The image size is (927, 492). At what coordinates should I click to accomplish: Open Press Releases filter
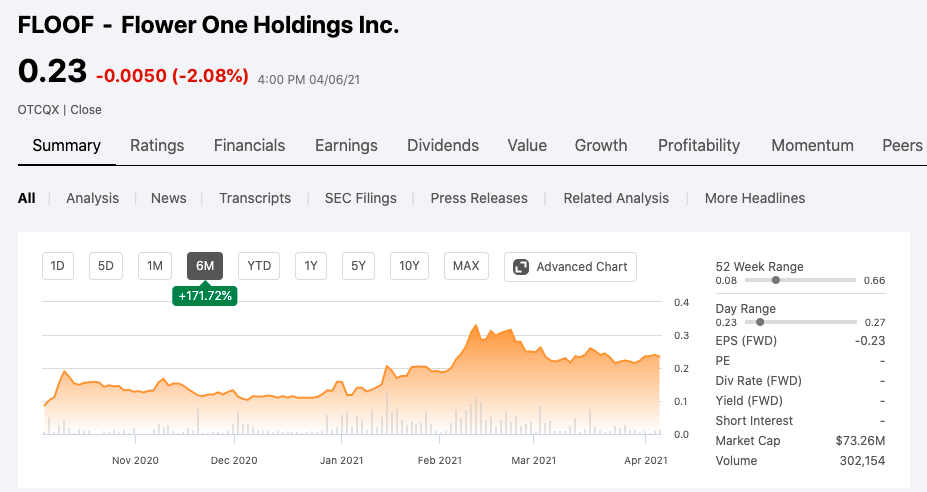click(x=479, y=198)
